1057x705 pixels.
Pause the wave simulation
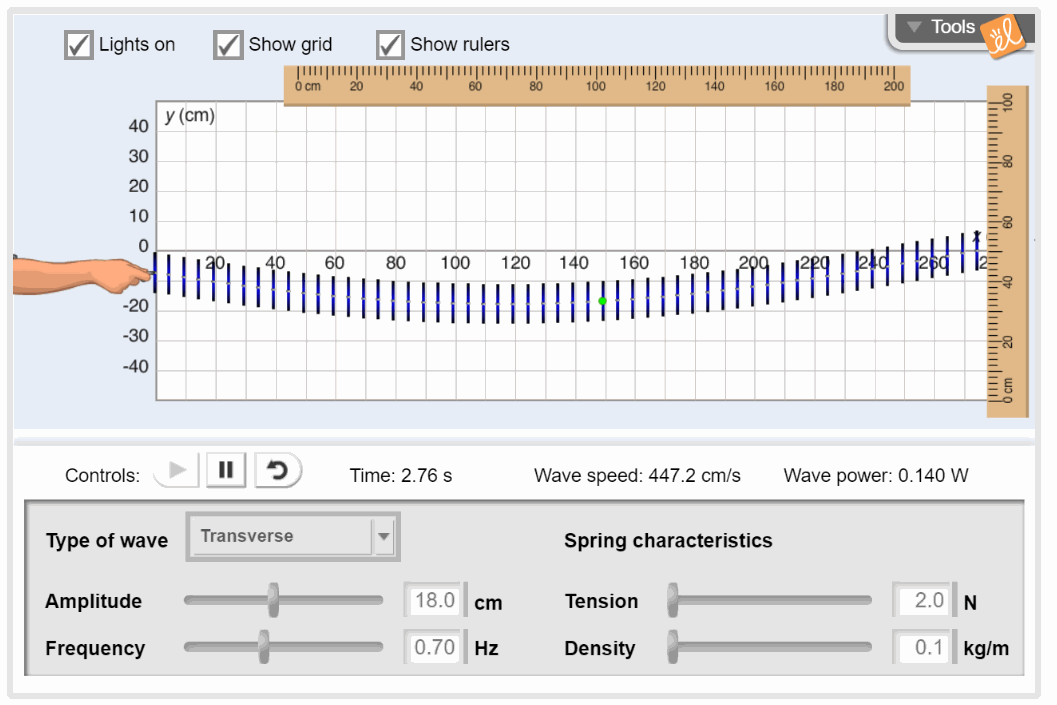coord(226,470)
